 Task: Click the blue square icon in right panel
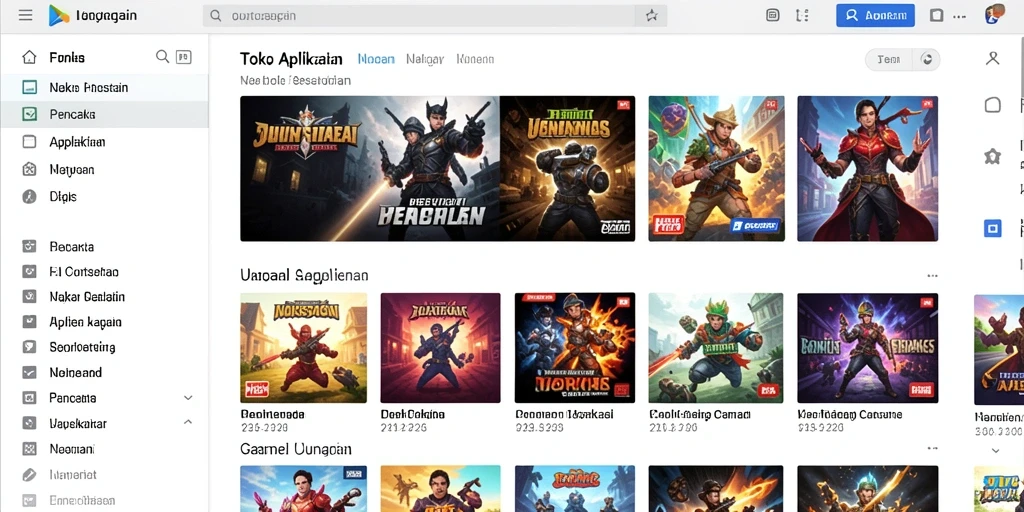(x=993, y=228)
